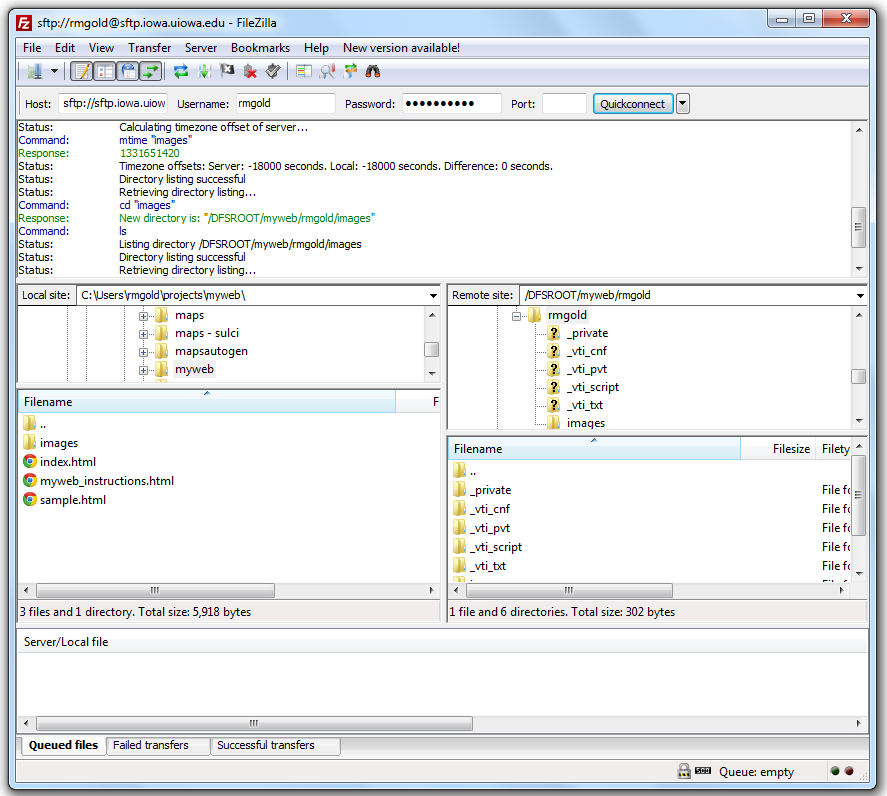Toggle directory comparison

(x=327, y=71)
